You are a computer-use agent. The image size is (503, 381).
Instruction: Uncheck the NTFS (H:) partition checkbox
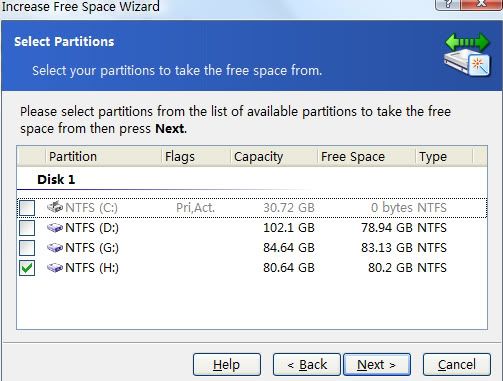27,268
